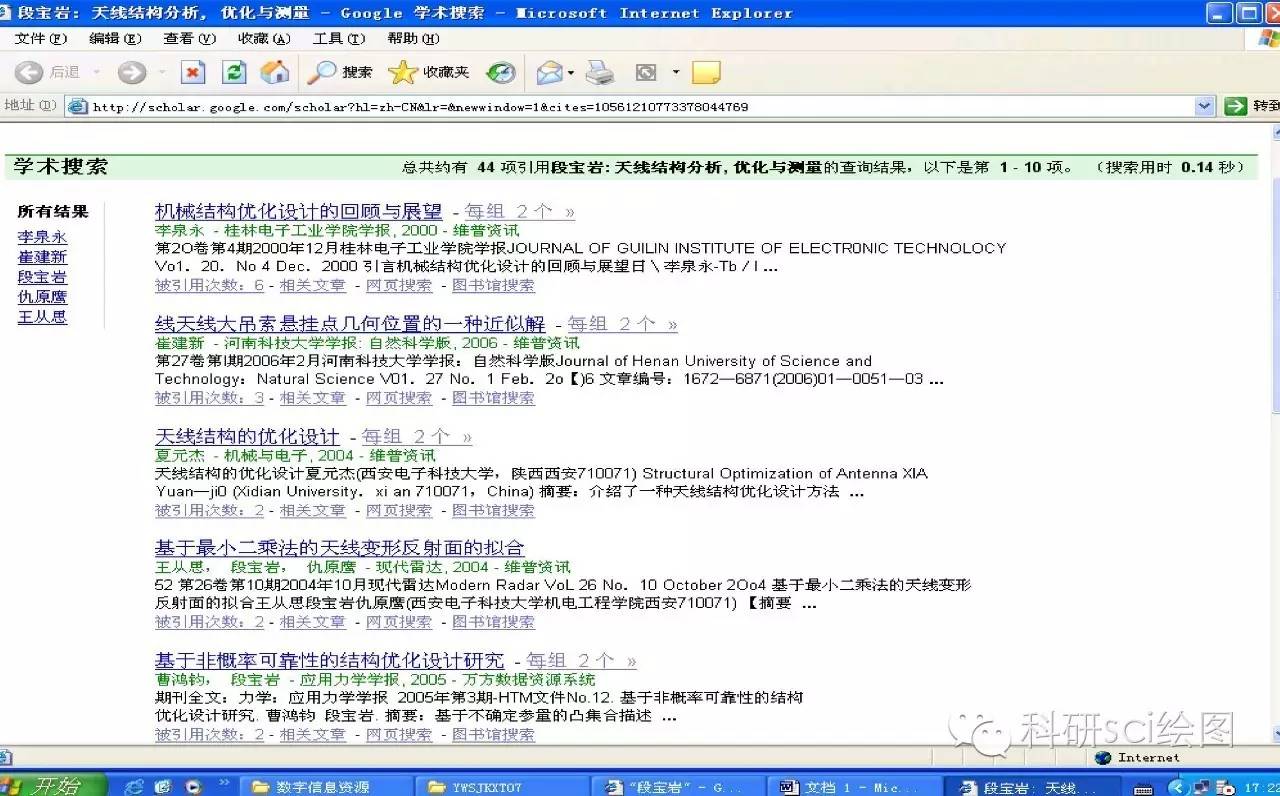This screenshot has height=796, width=1280.
Task: Click 被引用次数: 3 link
Action: (209, 398)
